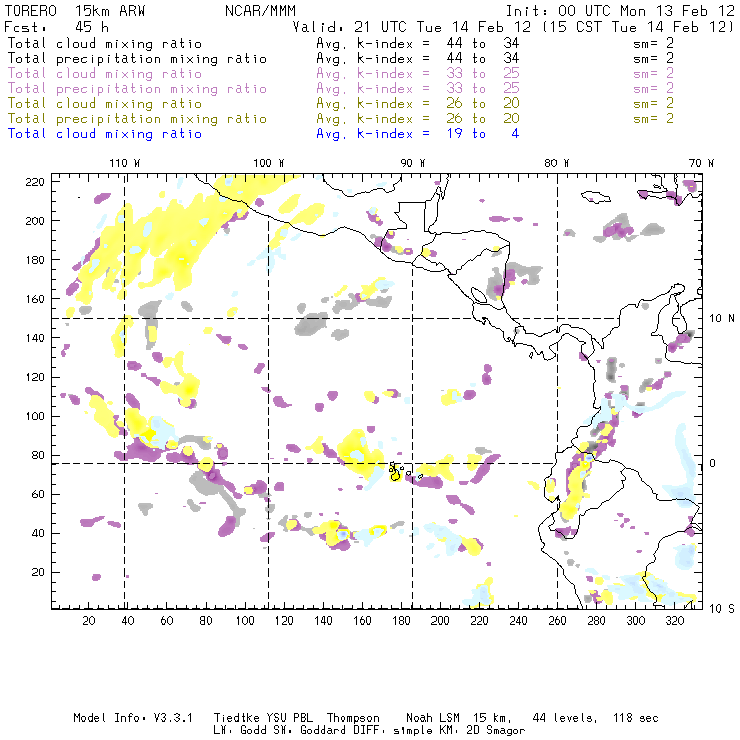Image resolution: width=740 pixels, height=740 pixels.
Task: Click the '110 W' longitude label
Action: (x=125, y=163)
